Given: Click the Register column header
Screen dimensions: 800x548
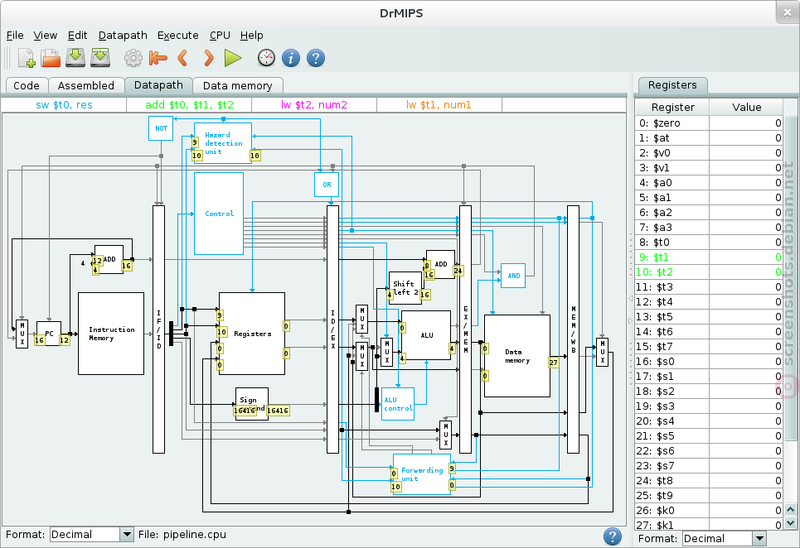Looking at the screenshot, I should pyautogui.click(x=672, y=107).
